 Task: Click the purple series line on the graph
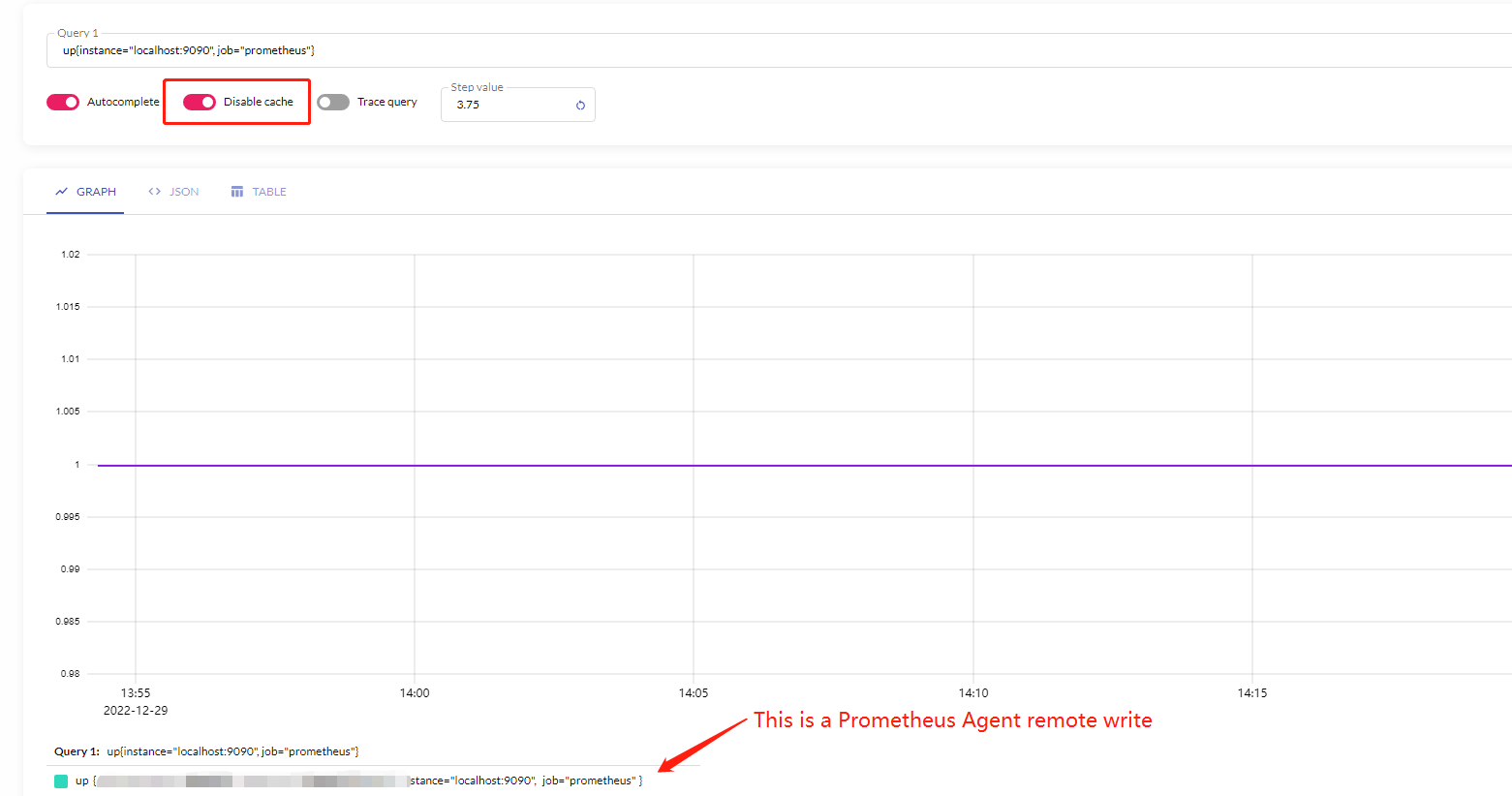click(x=678, y=465)
